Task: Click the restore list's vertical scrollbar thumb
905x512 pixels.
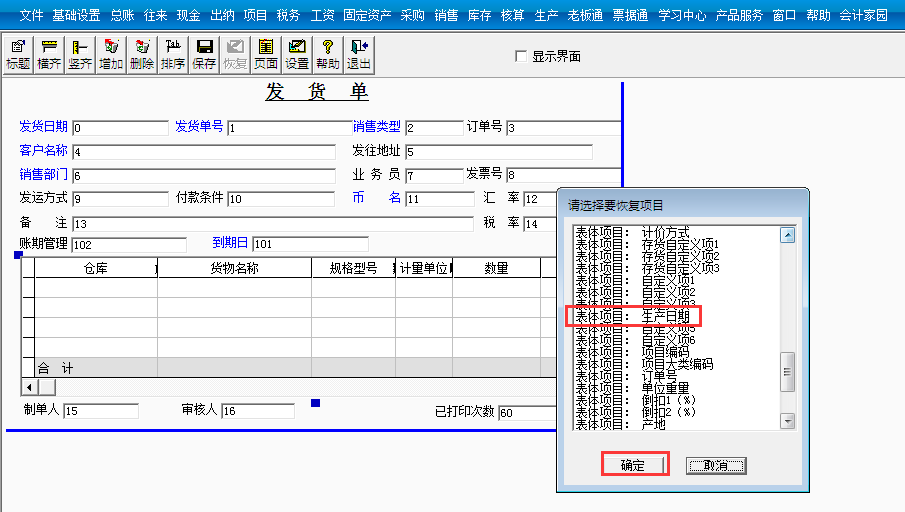Action: [x=787, y=371]
